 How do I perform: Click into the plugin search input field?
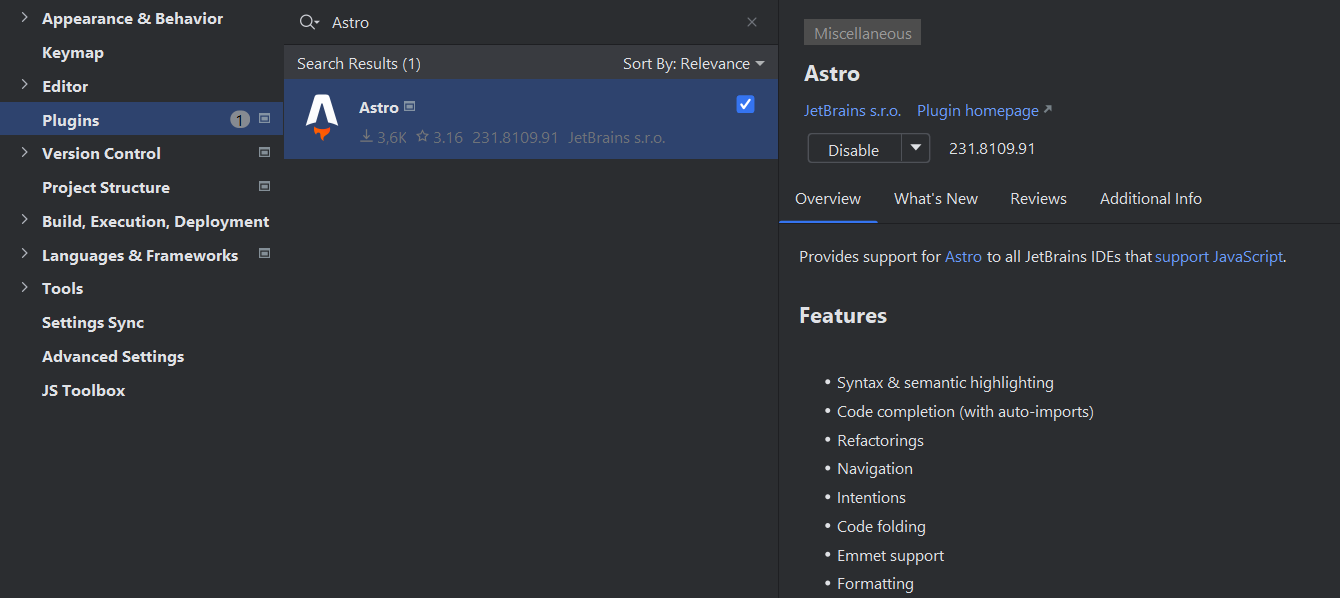[530, 22]
